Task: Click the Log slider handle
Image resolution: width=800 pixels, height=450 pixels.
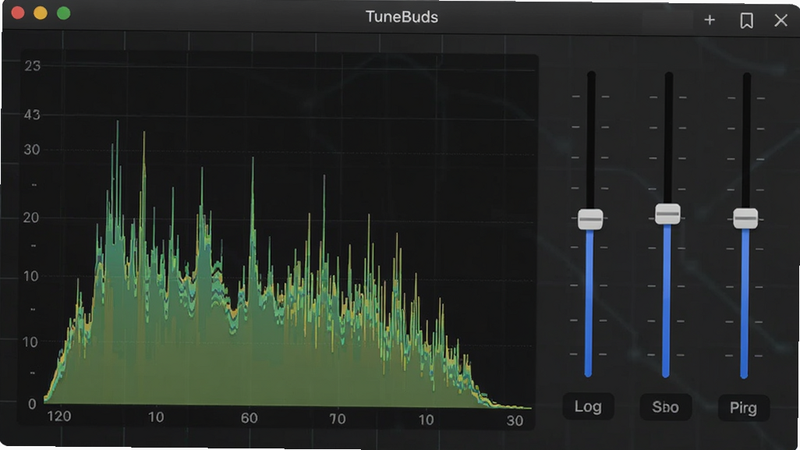Action: tap(590, 219)
